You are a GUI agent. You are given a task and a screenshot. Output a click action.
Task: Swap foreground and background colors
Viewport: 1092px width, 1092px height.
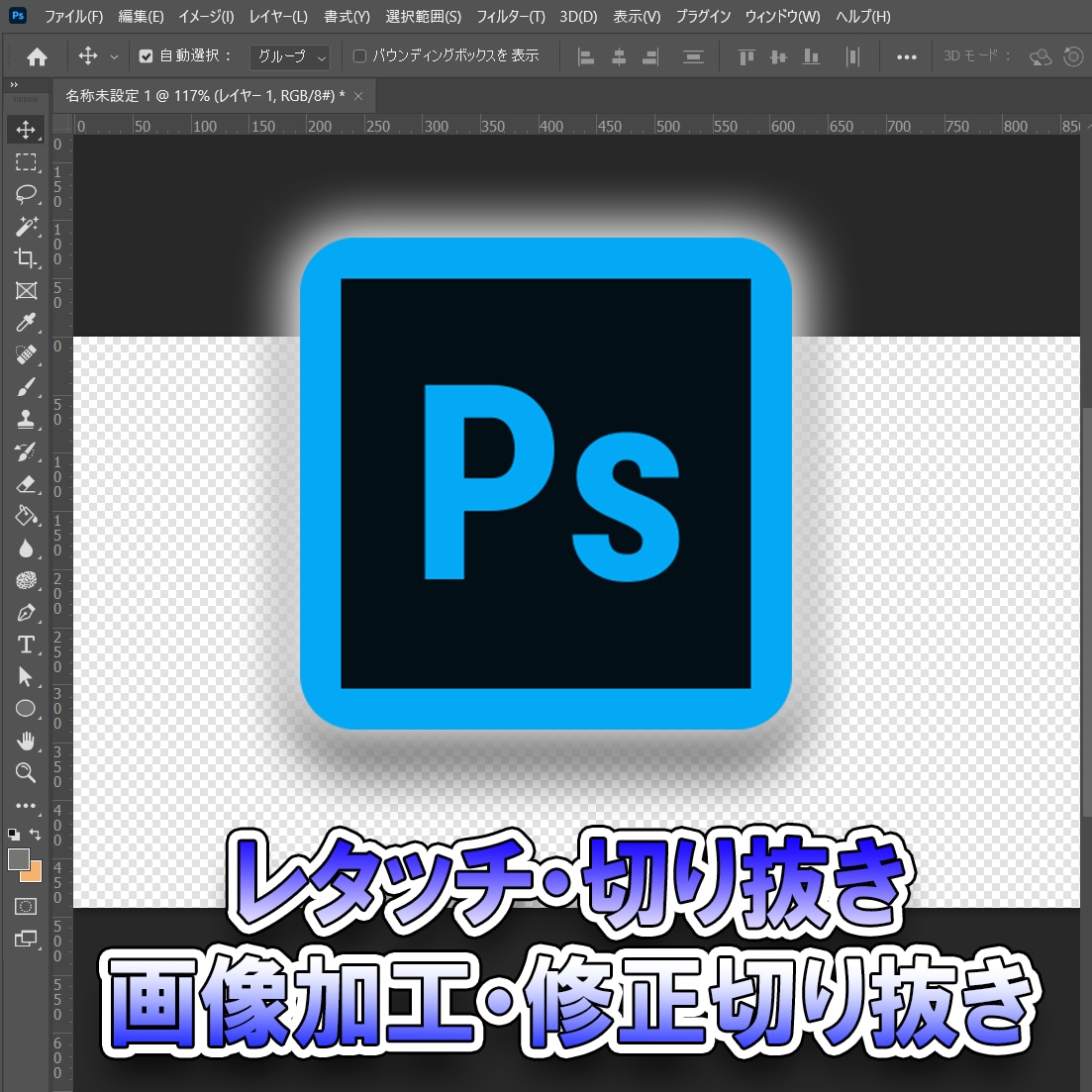[36, 833]
